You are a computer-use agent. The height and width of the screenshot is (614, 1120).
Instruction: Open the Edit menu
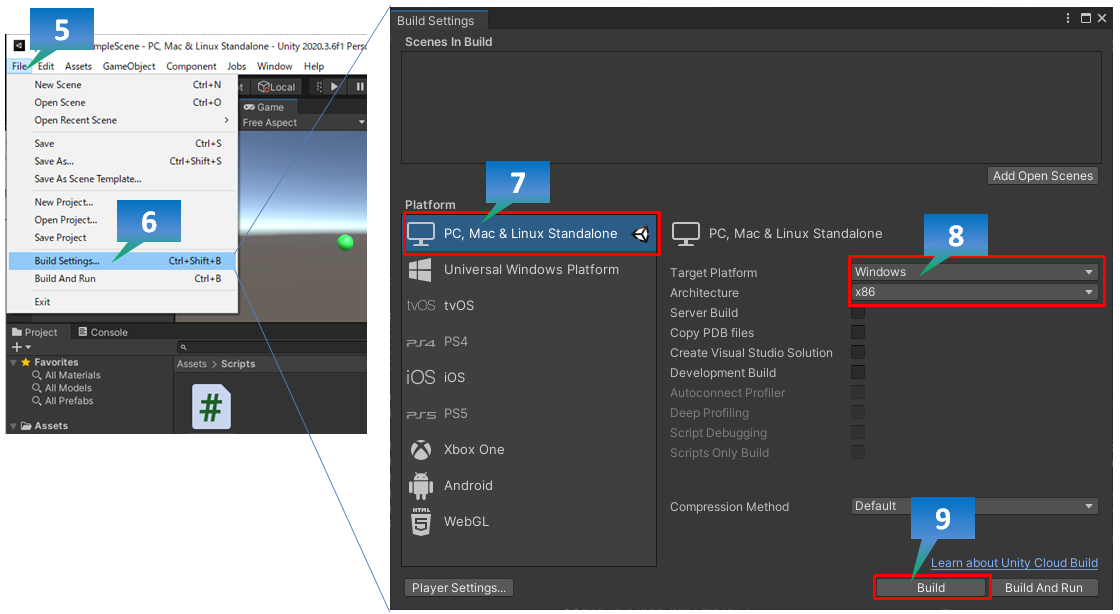(46, 66)
